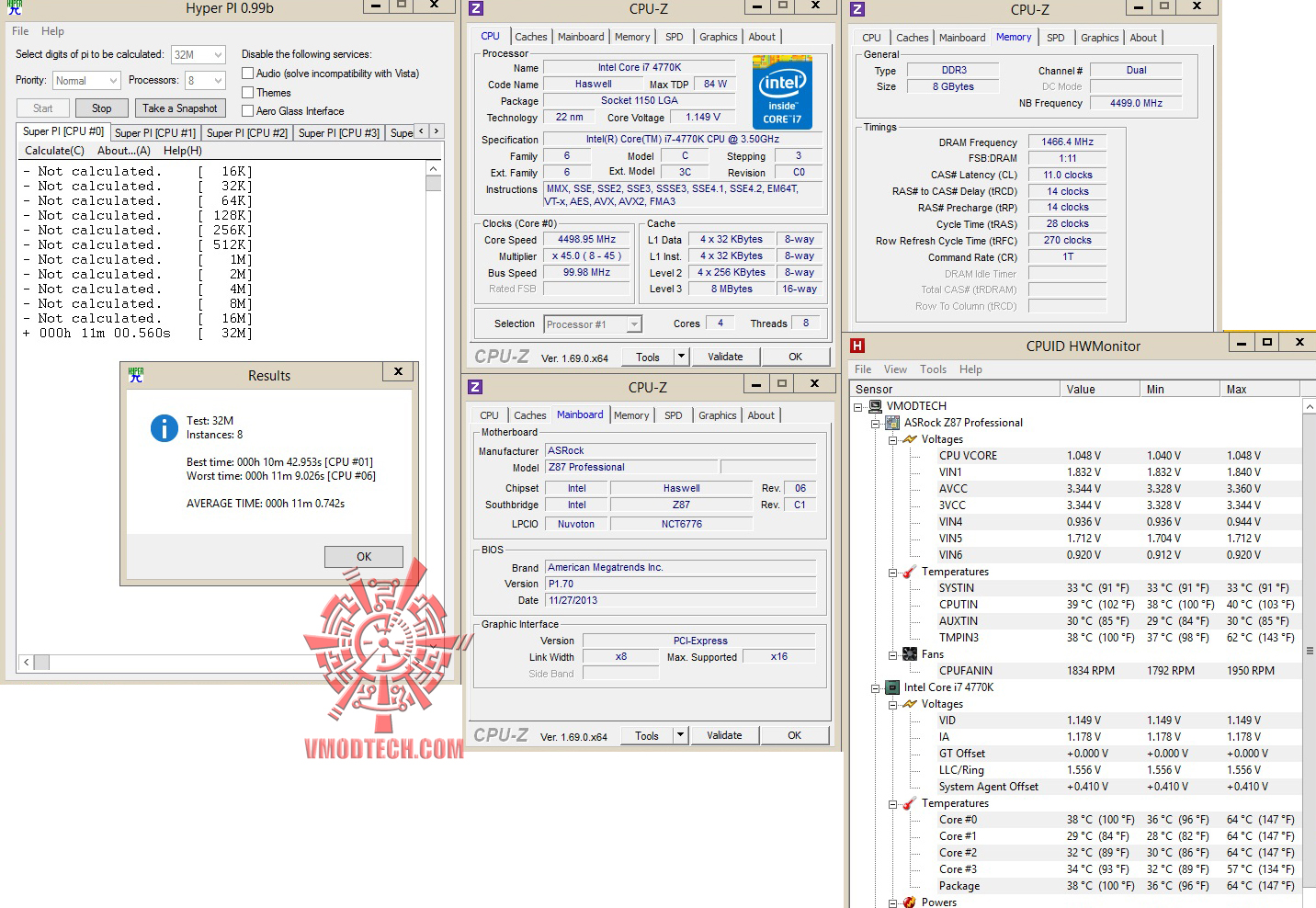Open the Calculate(C) menu
Screen dimensions: 1316x908
tap(54, 151)
